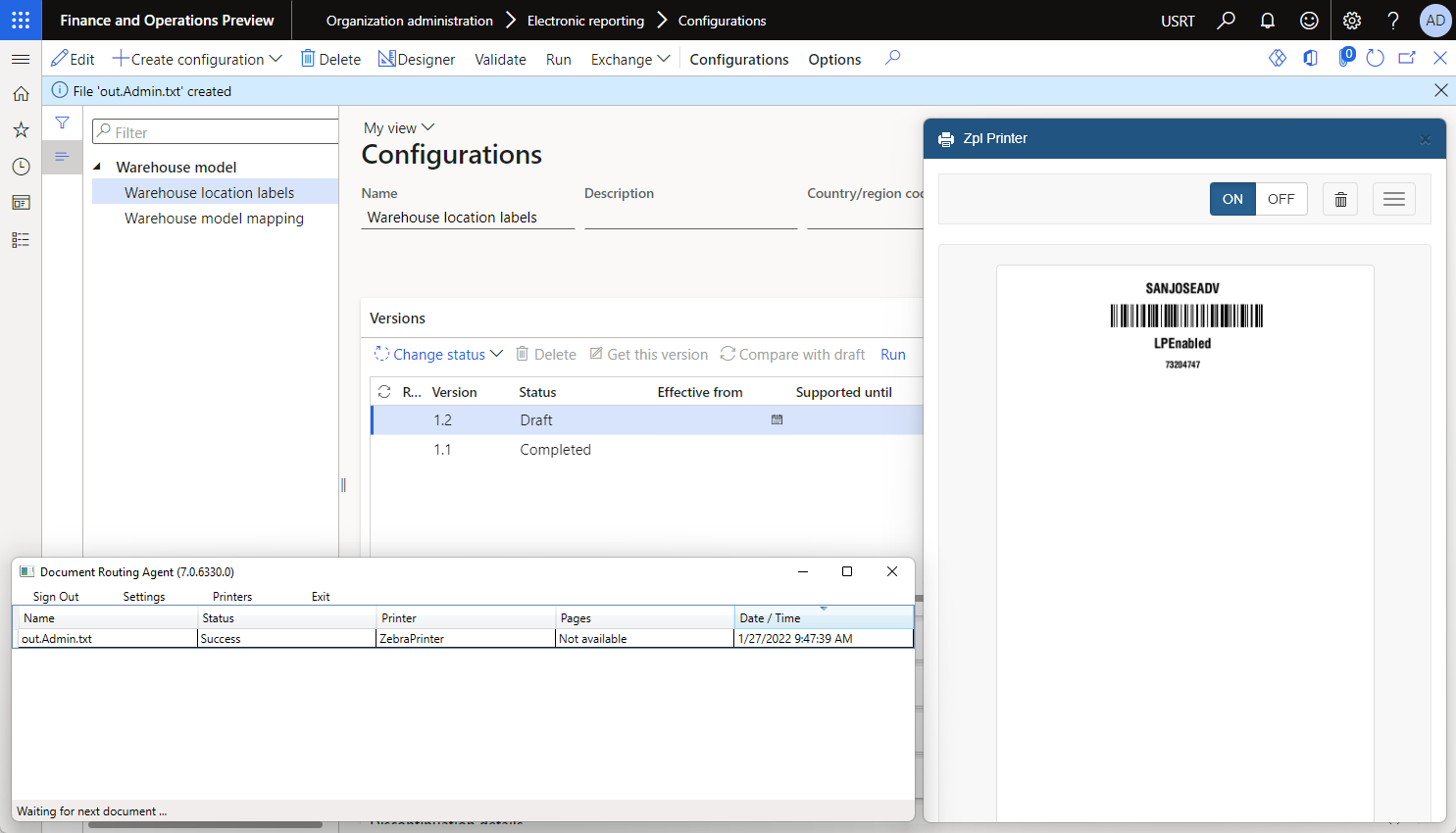Click the pane splitter handle
Screen dimensions: 1456x833
(343, 484)
